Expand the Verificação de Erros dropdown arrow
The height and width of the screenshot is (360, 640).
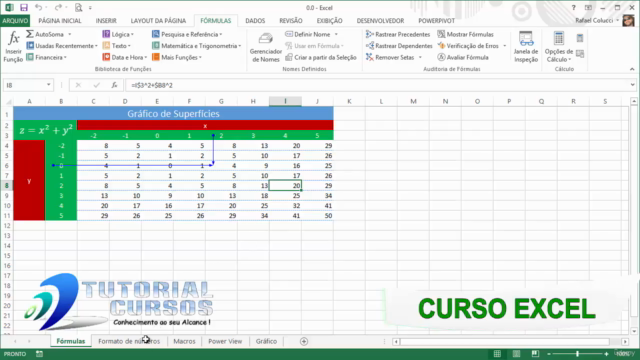point(505,46)
